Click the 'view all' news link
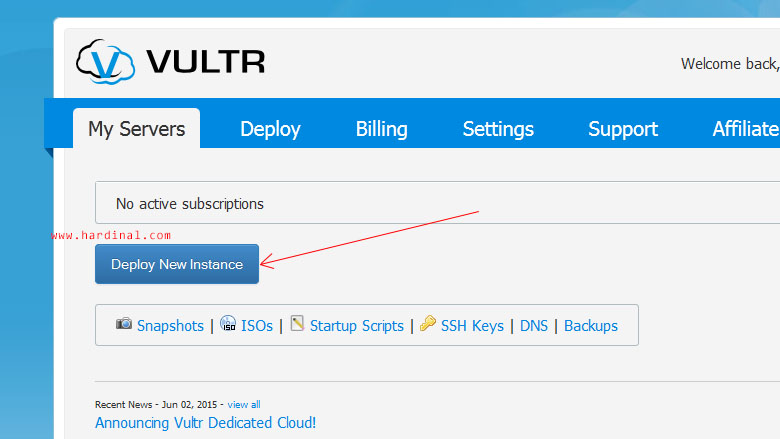 point(244,404)
